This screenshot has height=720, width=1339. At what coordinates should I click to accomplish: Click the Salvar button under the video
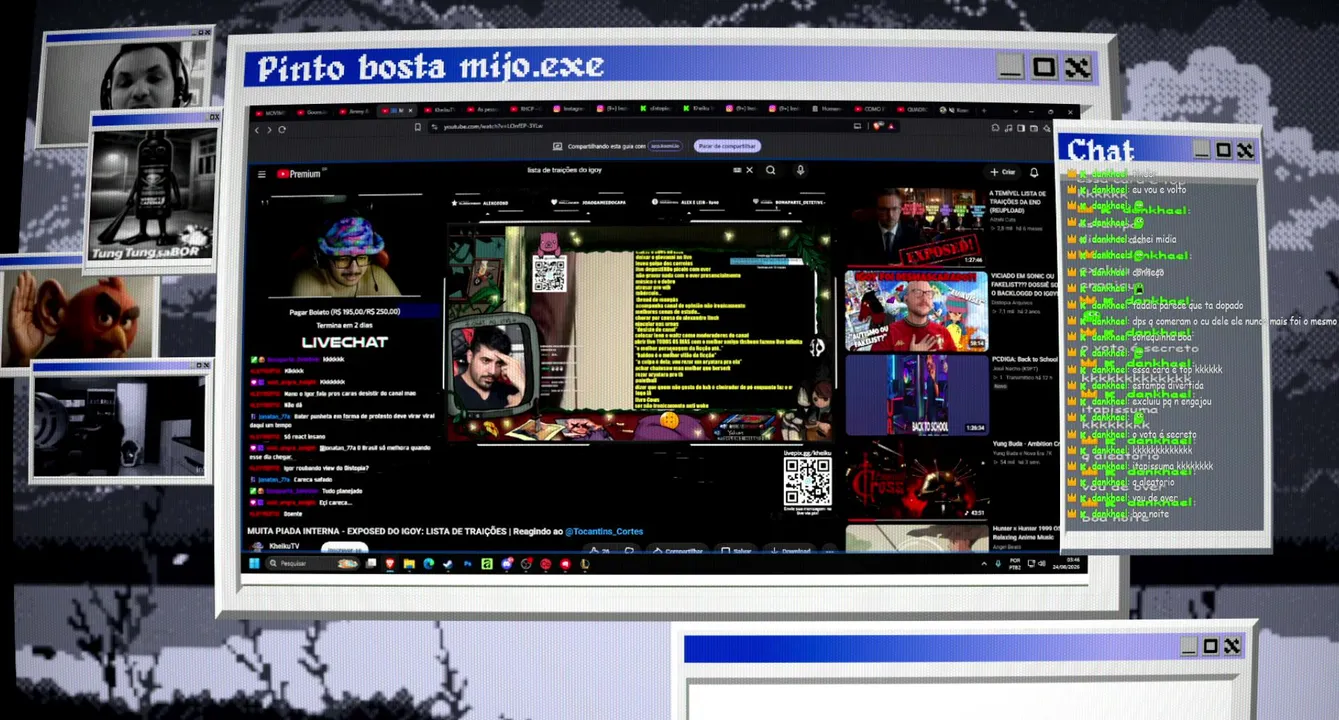[738, 551]
